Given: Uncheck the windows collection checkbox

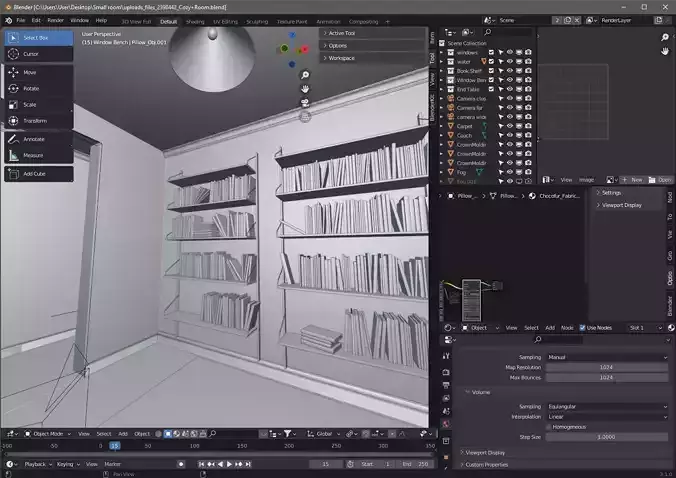Looking at the screenshot, I should [491, 52].
